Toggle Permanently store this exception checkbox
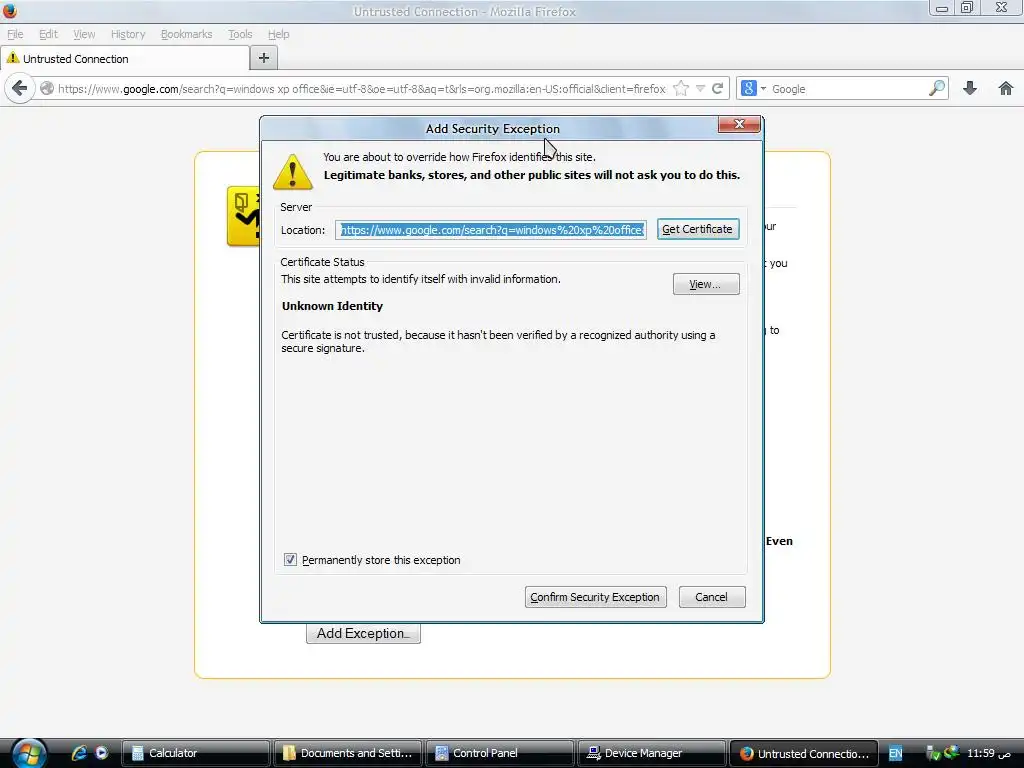 tap(290, 560)
